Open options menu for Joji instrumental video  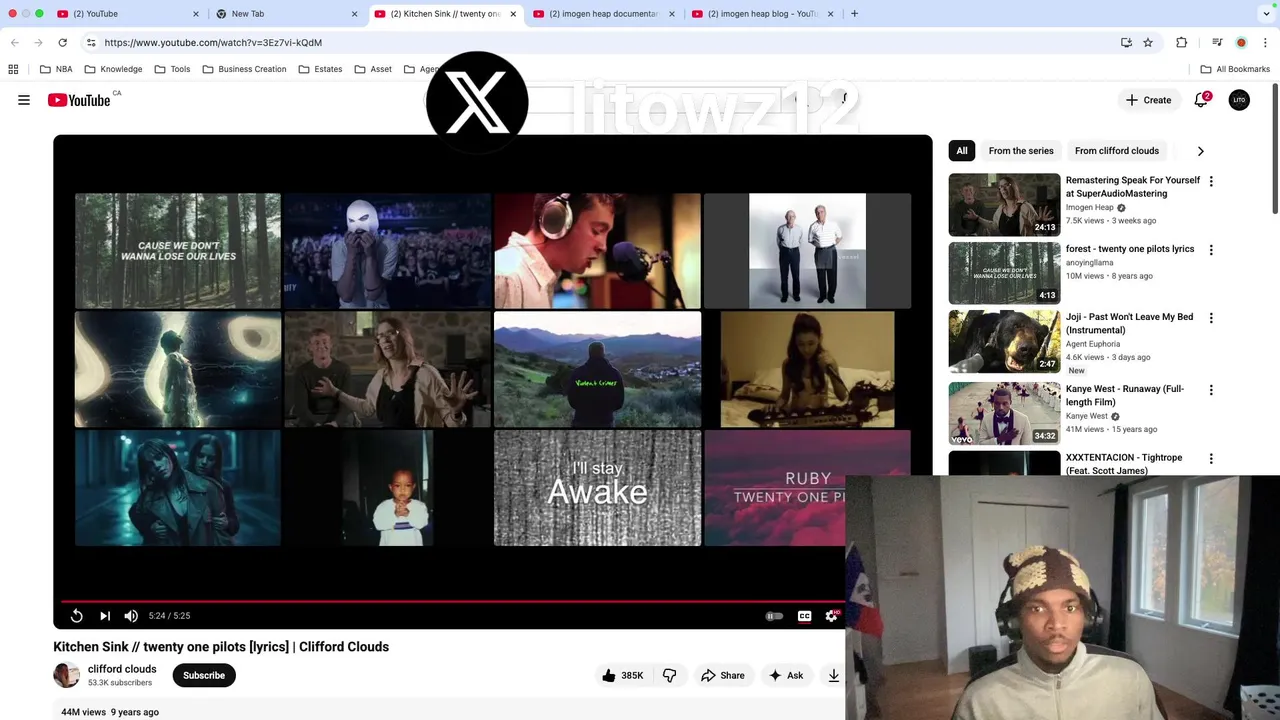coord(1211,318)
